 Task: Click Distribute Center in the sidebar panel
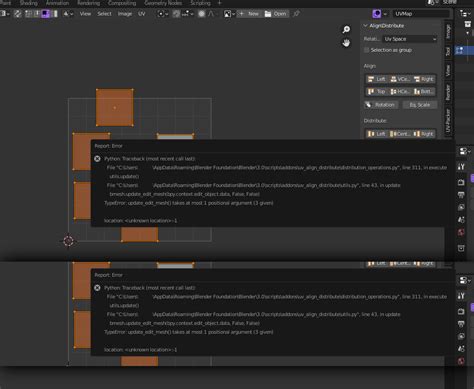click(x=400, y=134)
